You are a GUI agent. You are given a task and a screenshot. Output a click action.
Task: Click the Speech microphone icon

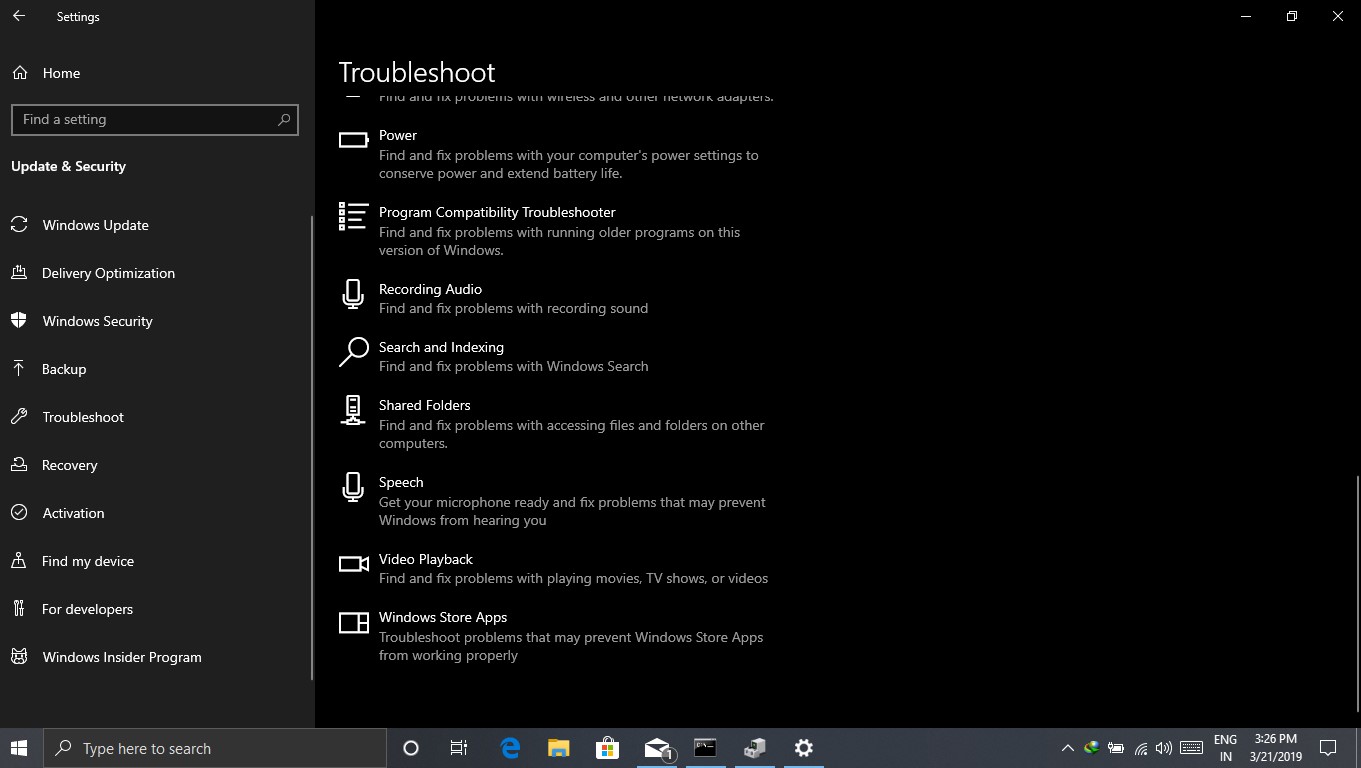tap(353, 487)
